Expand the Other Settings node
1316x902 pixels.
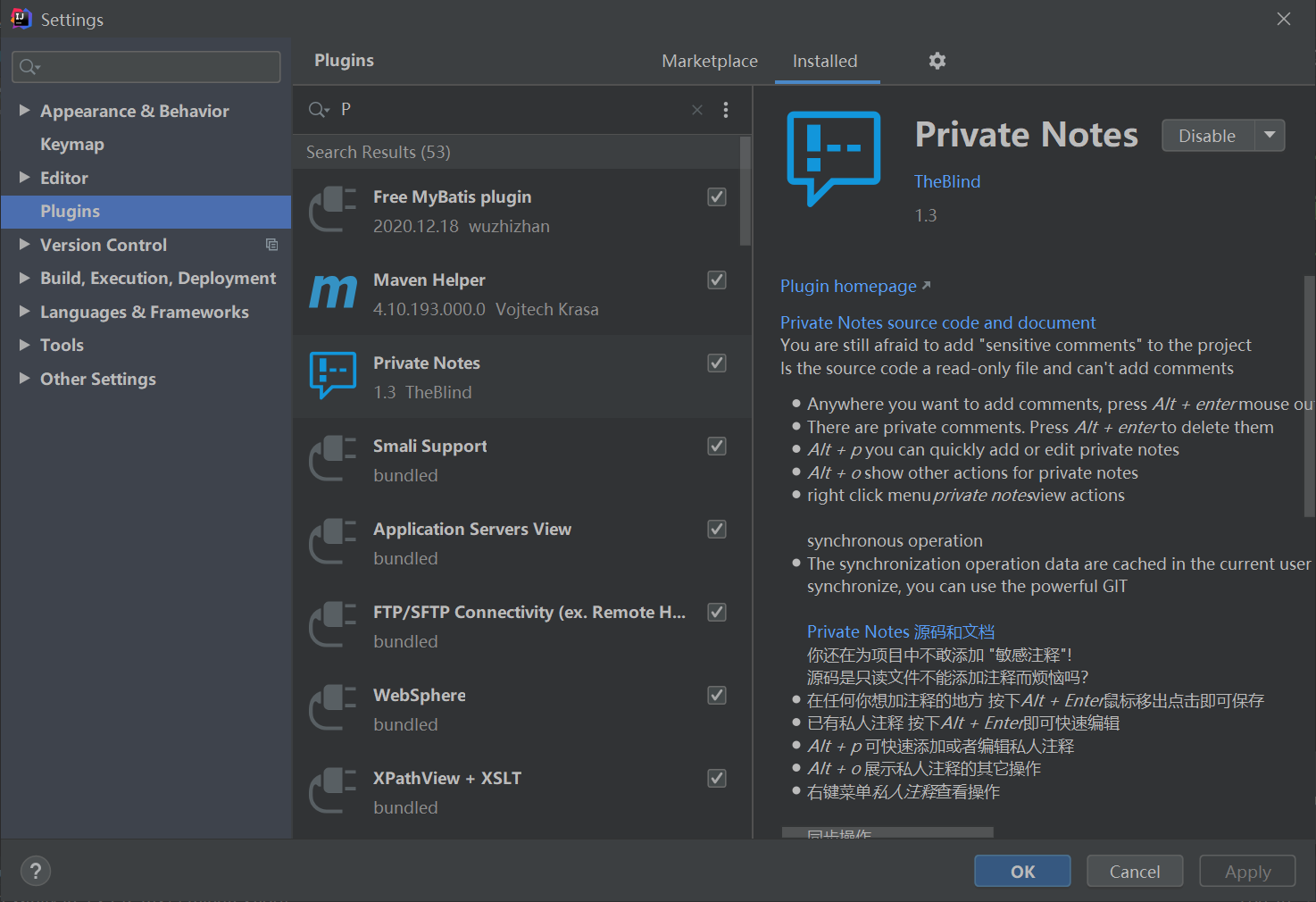tap(25, 379)
